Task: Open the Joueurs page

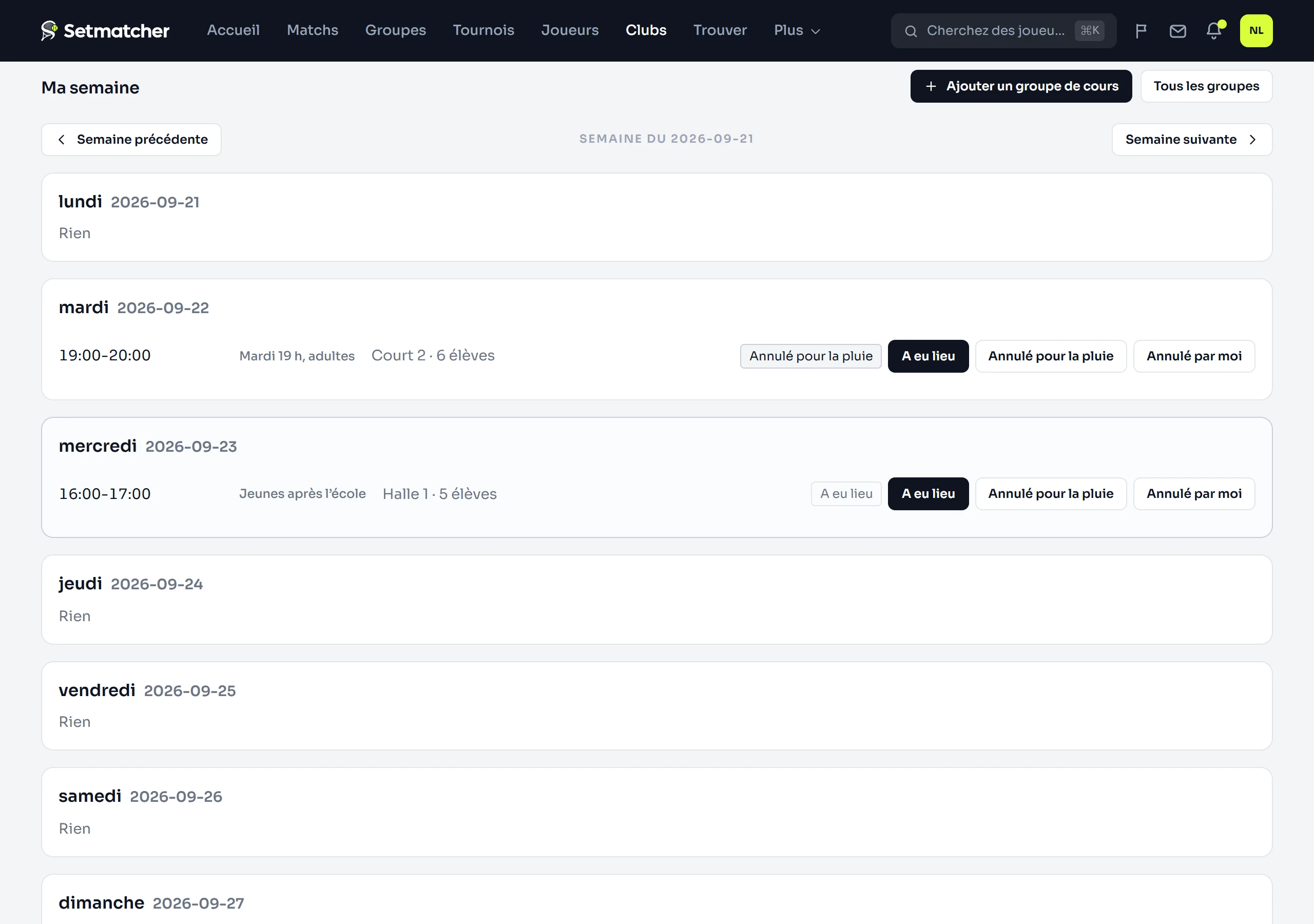Action: click(570, 30)
